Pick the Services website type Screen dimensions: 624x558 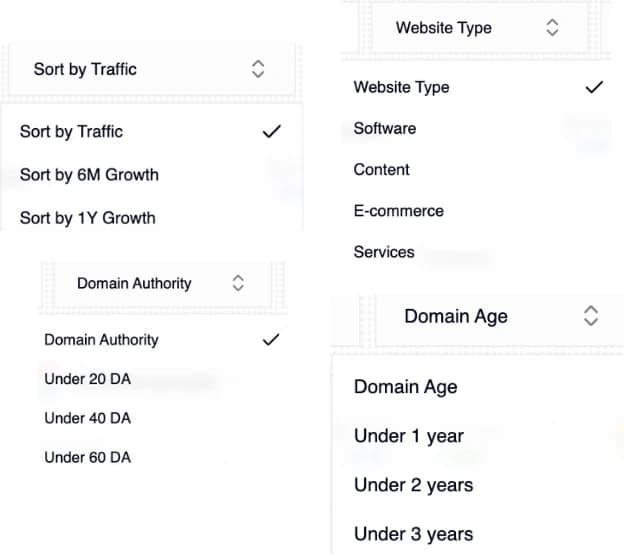tap(385, 252)
